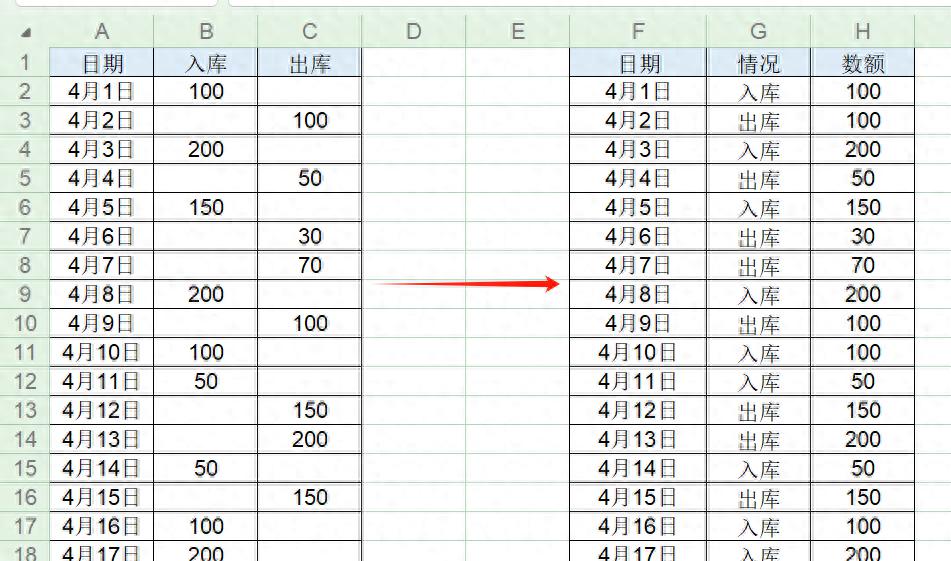The height and width of the screenshot is (561, 951).
Task: Select cell G2 with 入库
Action: point(759,91)
